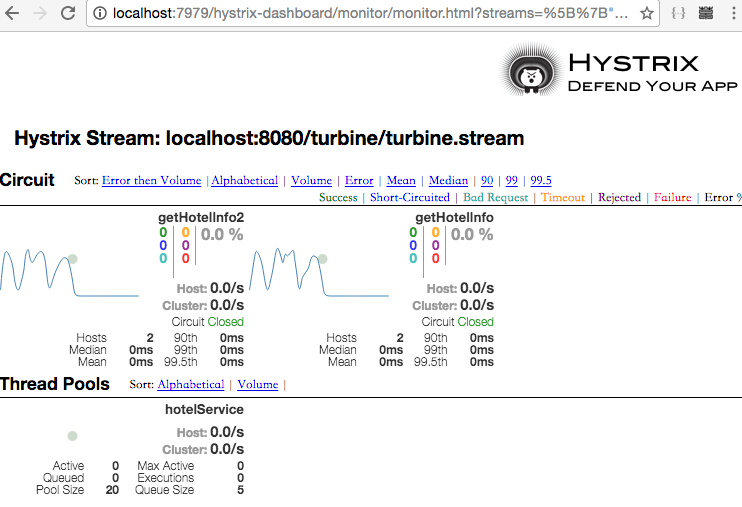Sort circuits by 99.5 percentile
742x507 pixels.
(541, 180)
